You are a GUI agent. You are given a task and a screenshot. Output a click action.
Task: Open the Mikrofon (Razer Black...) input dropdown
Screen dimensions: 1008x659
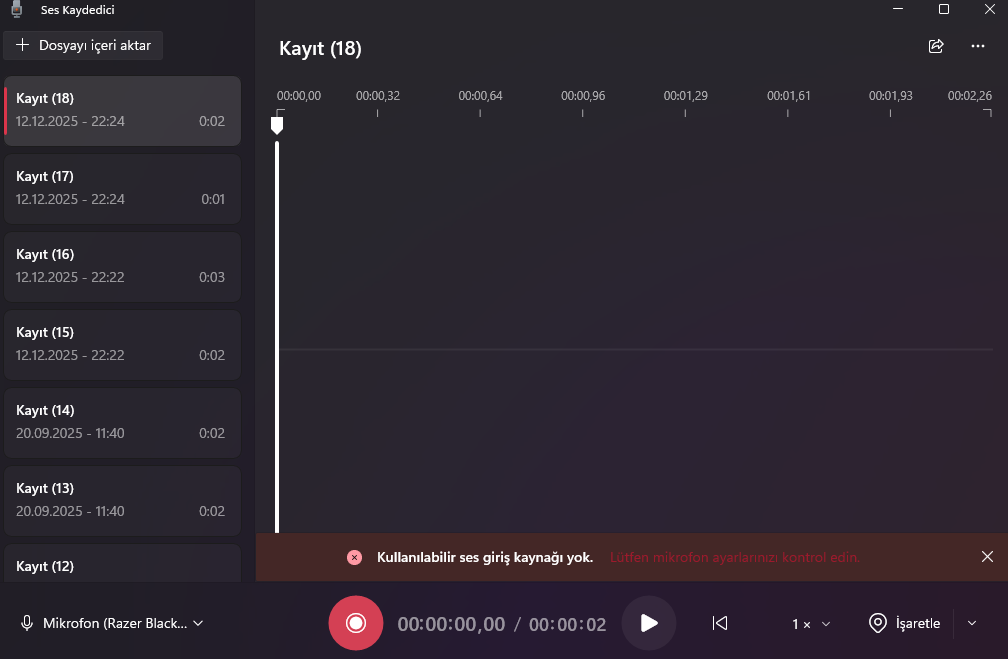click(x=112, y=623)
